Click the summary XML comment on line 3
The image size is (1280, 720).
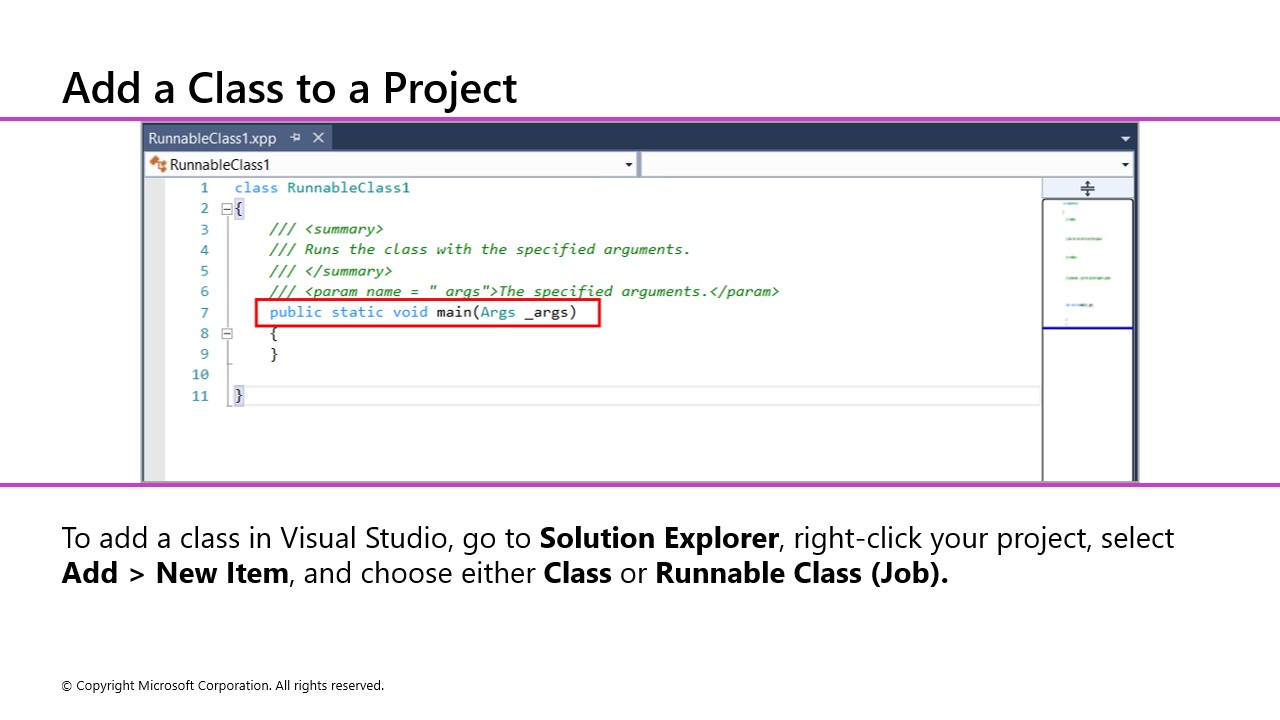(326, 228)
